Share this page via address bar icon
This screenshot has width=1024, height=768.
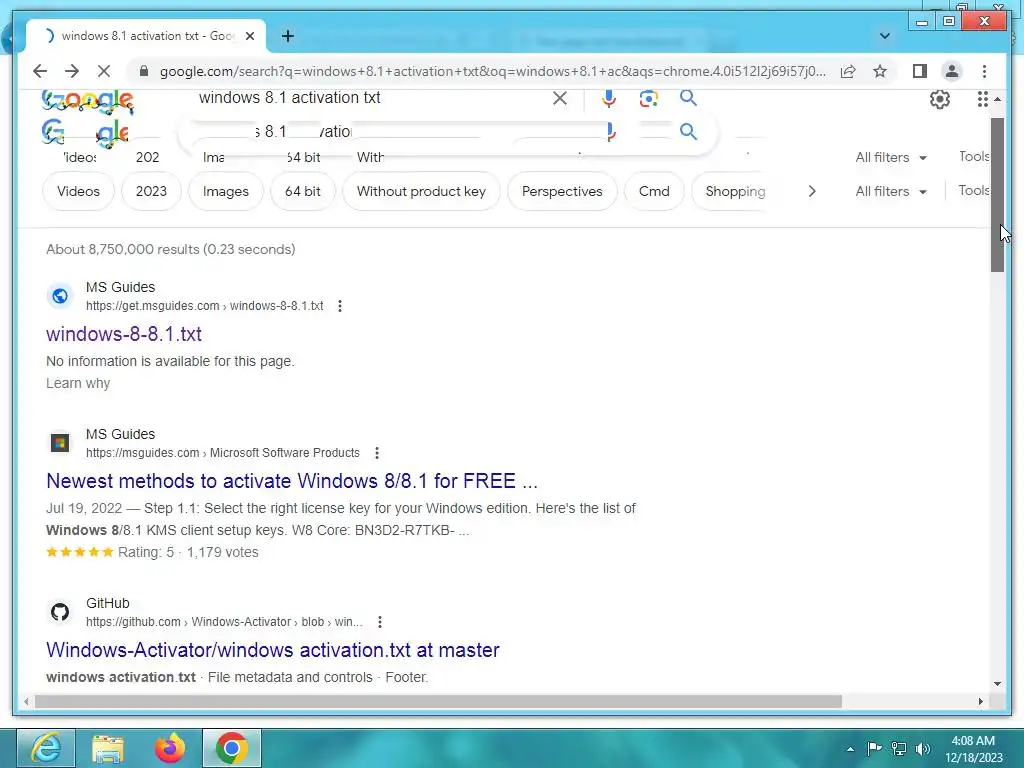(x=848, y=71)
